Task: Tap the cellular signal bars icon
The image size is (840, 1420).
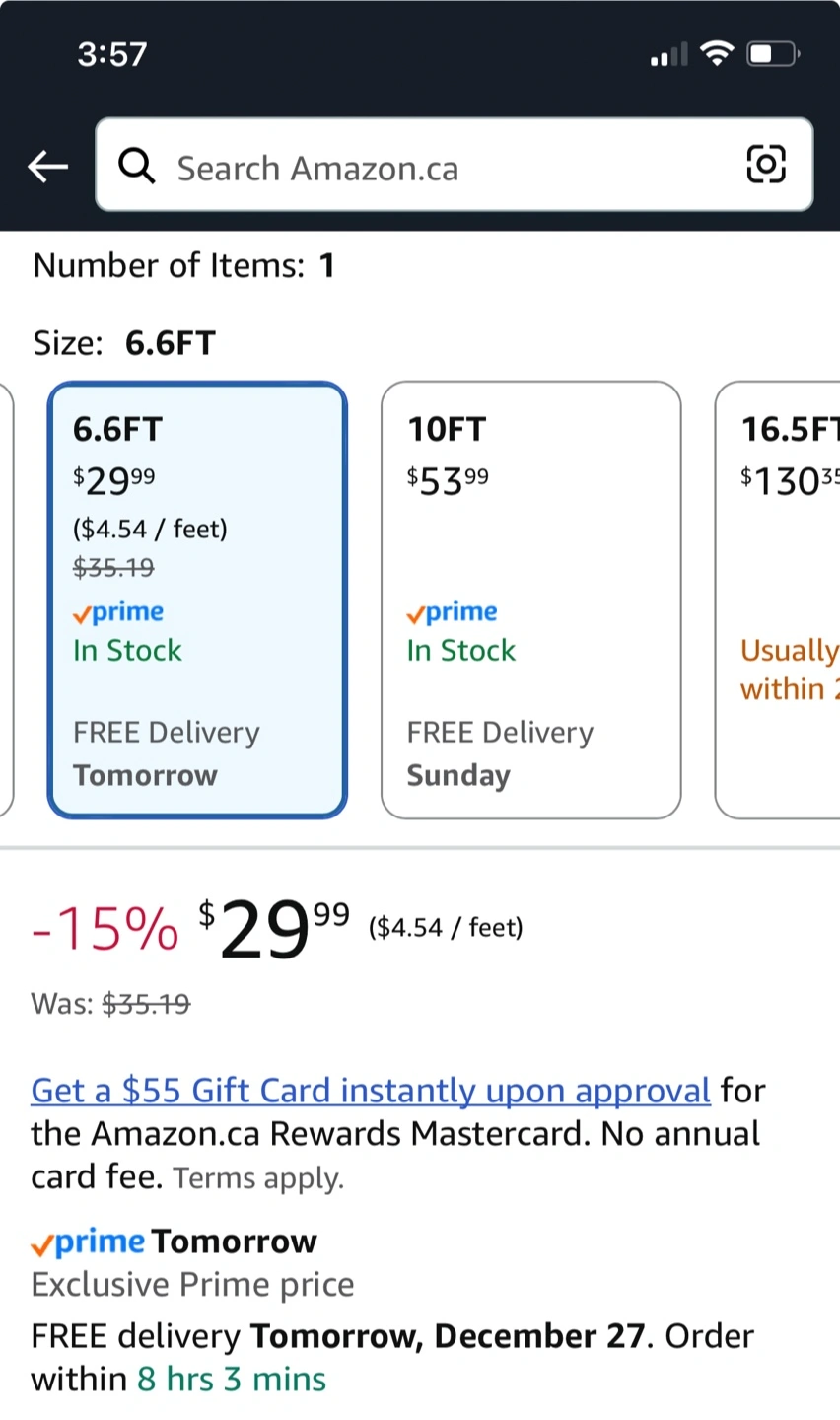Action: click(669, 55)
